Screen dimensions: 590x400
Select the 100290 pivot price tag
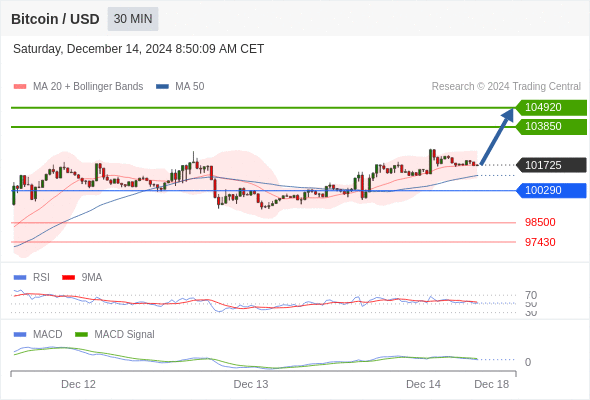tap(551, 190)
